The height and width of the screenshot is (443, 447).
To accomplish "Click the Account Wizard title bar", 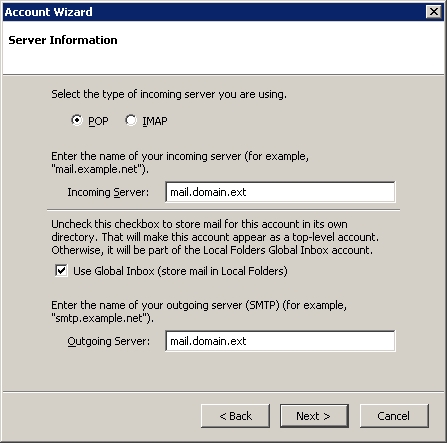I will (213, 12).
